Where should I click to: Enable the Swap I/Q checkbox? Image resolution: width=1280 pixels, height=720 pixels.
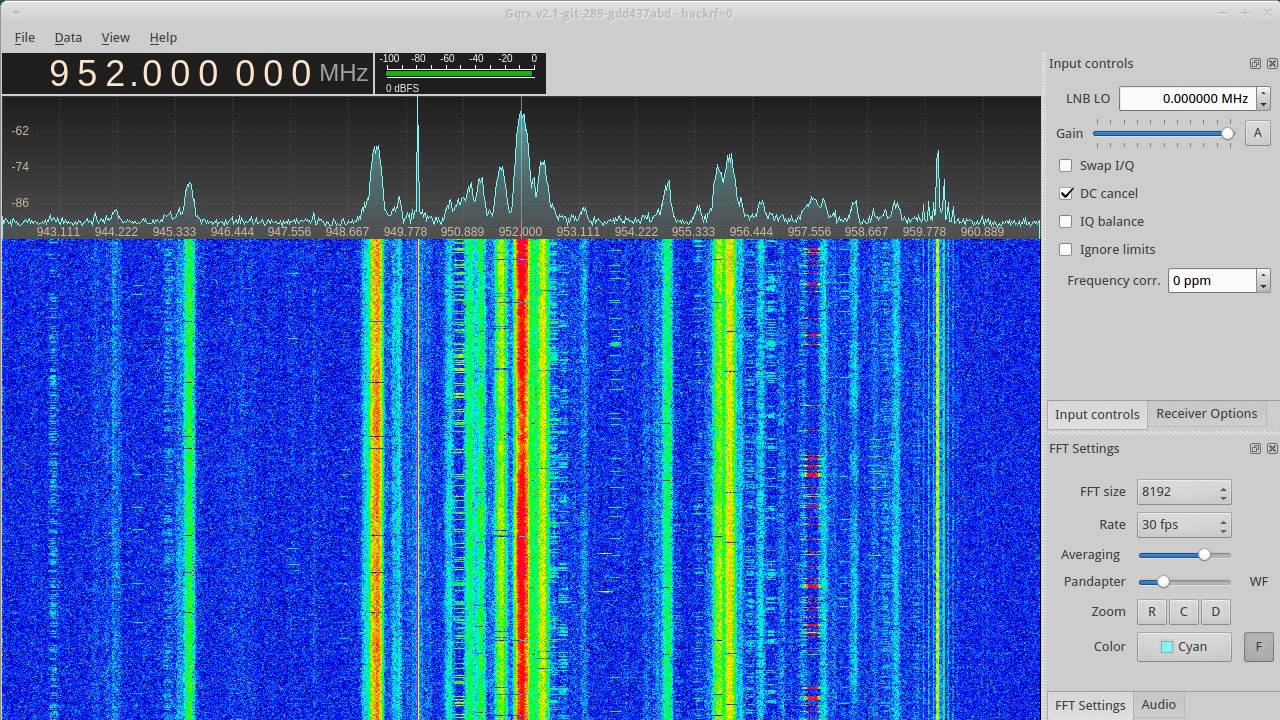click(1066, 165)
